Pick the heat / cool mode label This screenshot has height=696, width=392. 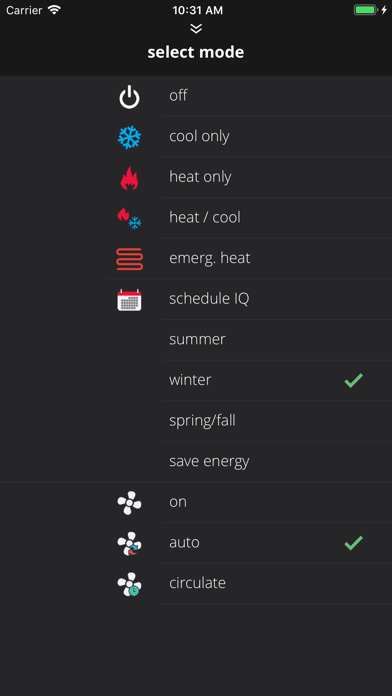205,218
